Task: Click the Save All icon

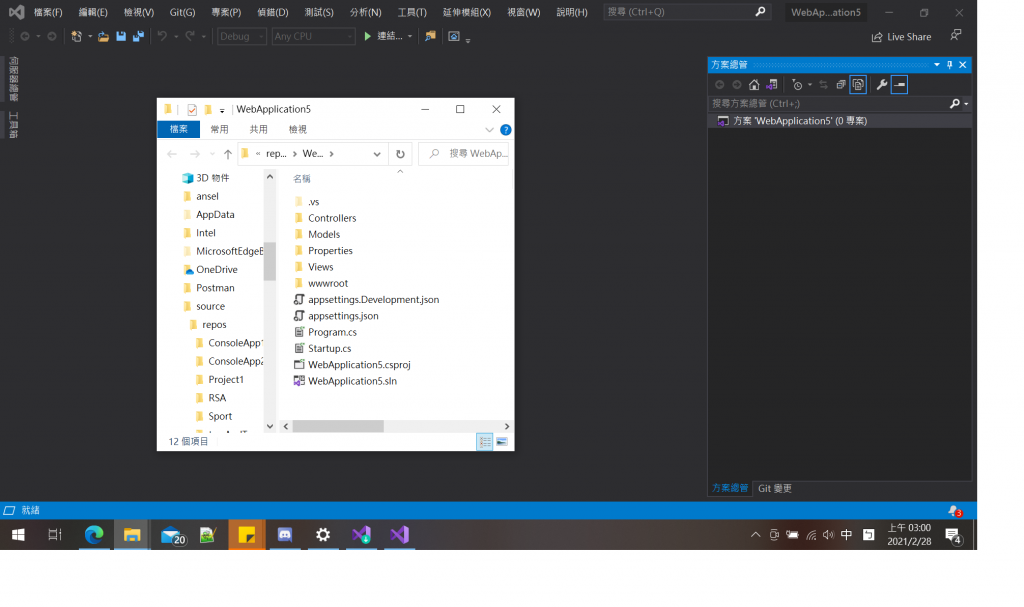Action: click(138, 37)
